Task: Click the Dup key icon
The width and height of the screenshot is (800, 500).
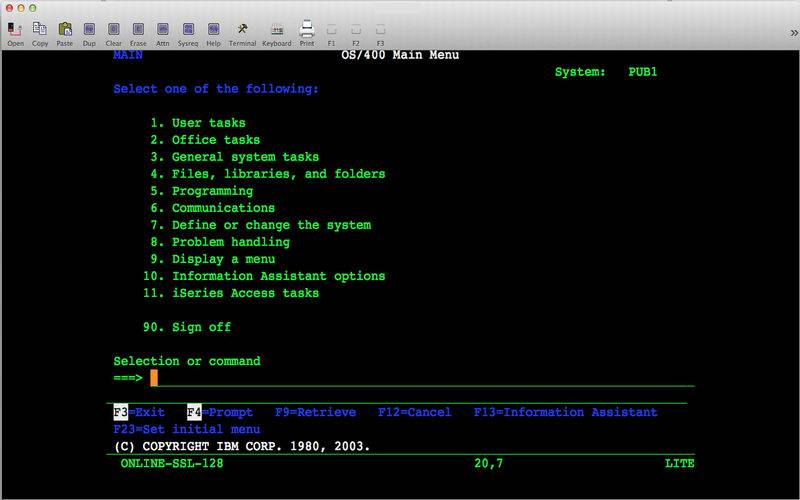Action: pyautogui.click(x=89, y=34)
